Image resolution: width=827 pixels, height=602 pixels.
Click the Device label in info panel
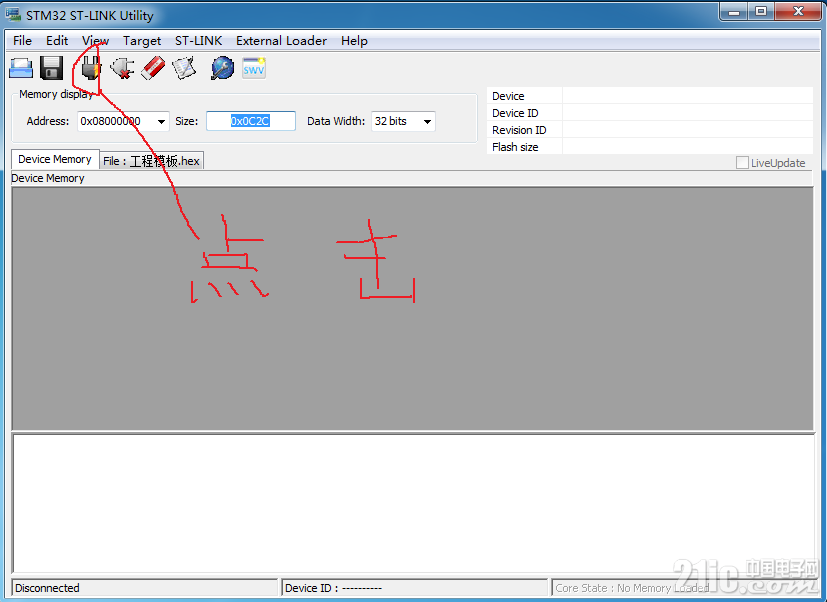point(508,96)
